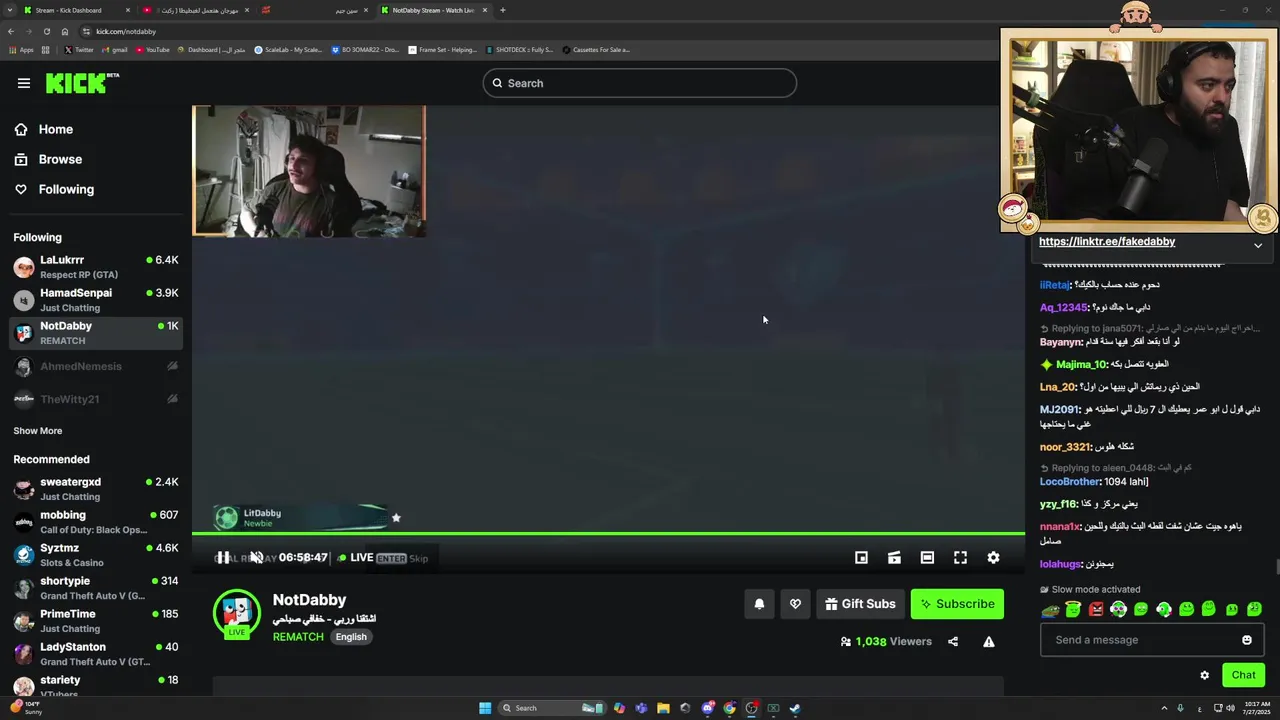Insert the headphones emote with glasses
This screenshot has height=720, width=1280.
(1118, 609)
